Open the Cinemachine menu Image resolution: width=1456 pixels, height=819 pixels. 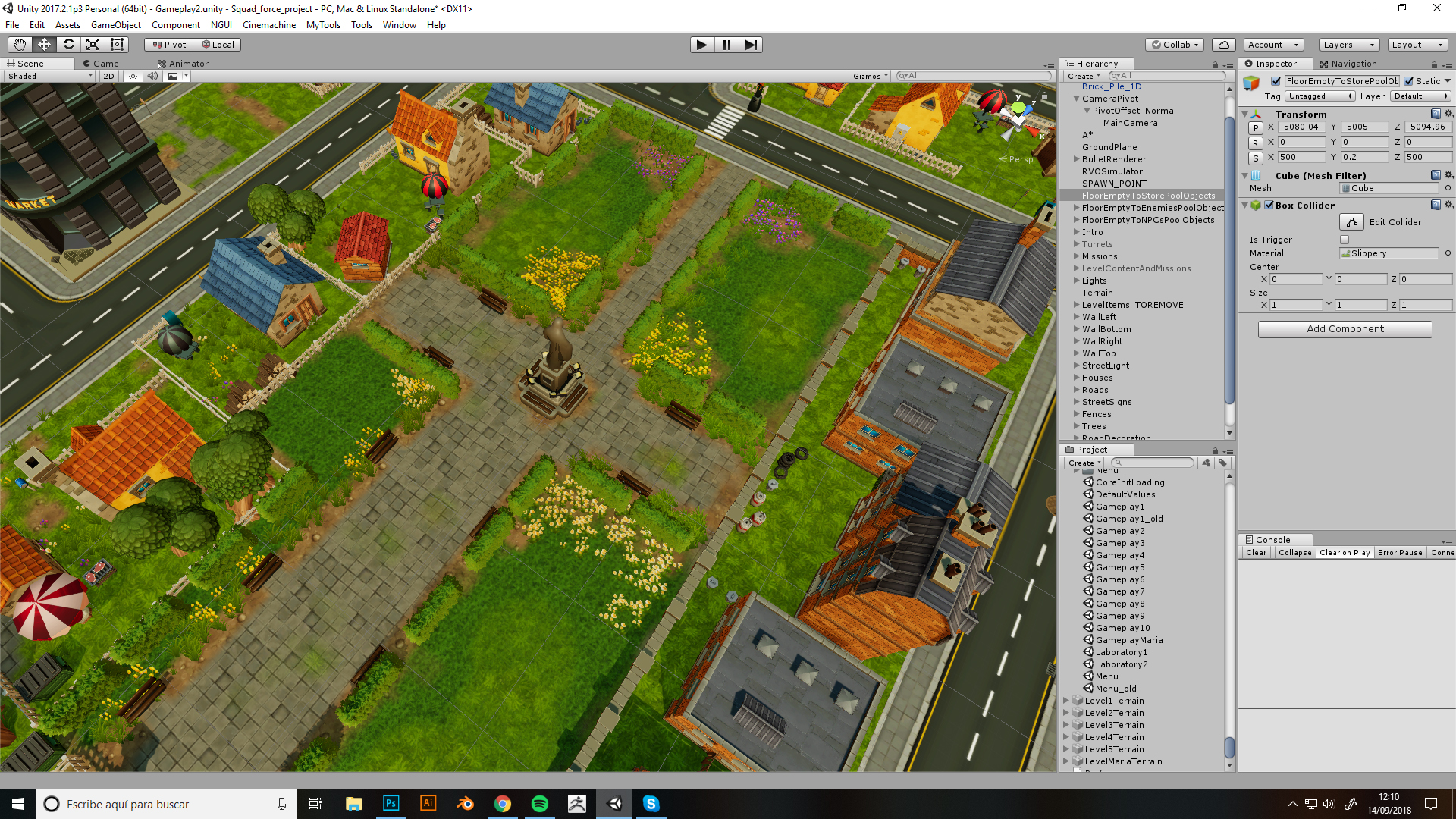(269, 25)
